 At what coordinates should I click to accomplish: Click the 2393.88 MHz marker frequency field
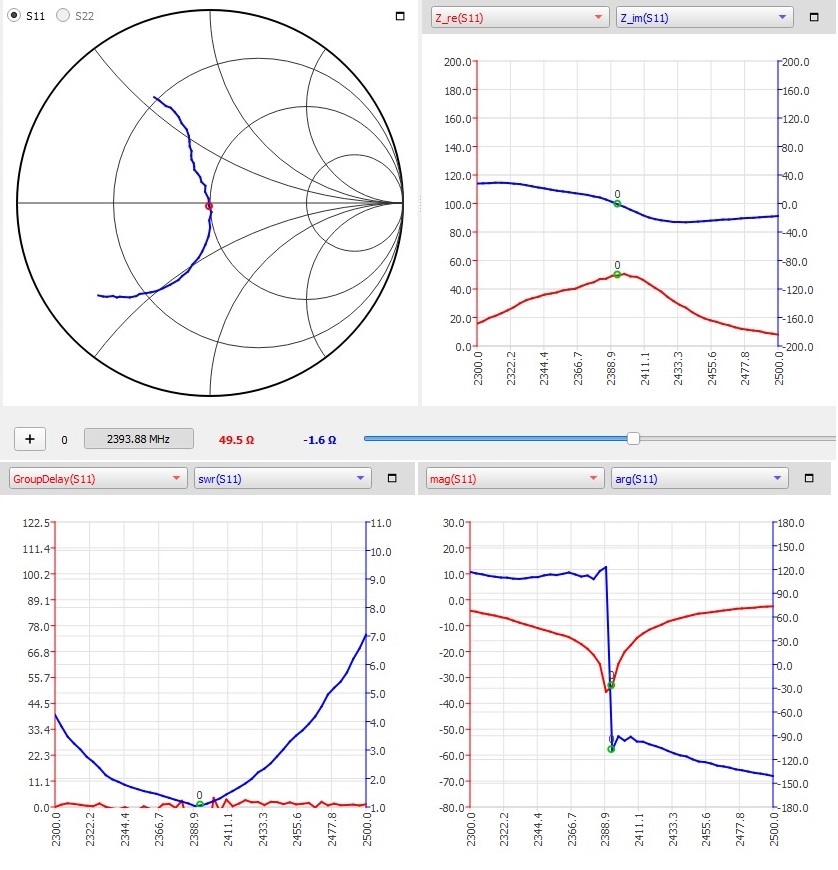pos(138,438)
